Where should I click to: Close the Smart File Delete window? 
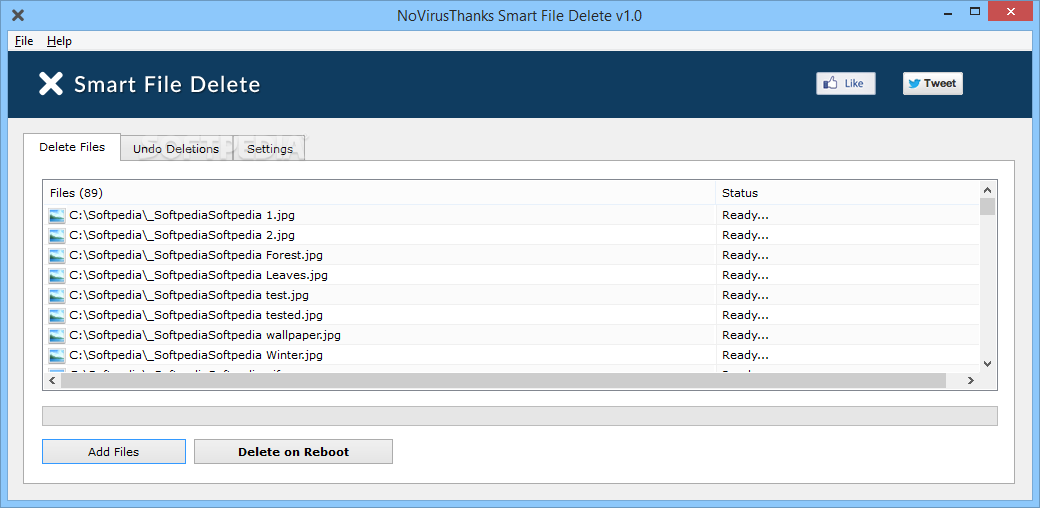pyautogui.click(x=1011, y=12)
